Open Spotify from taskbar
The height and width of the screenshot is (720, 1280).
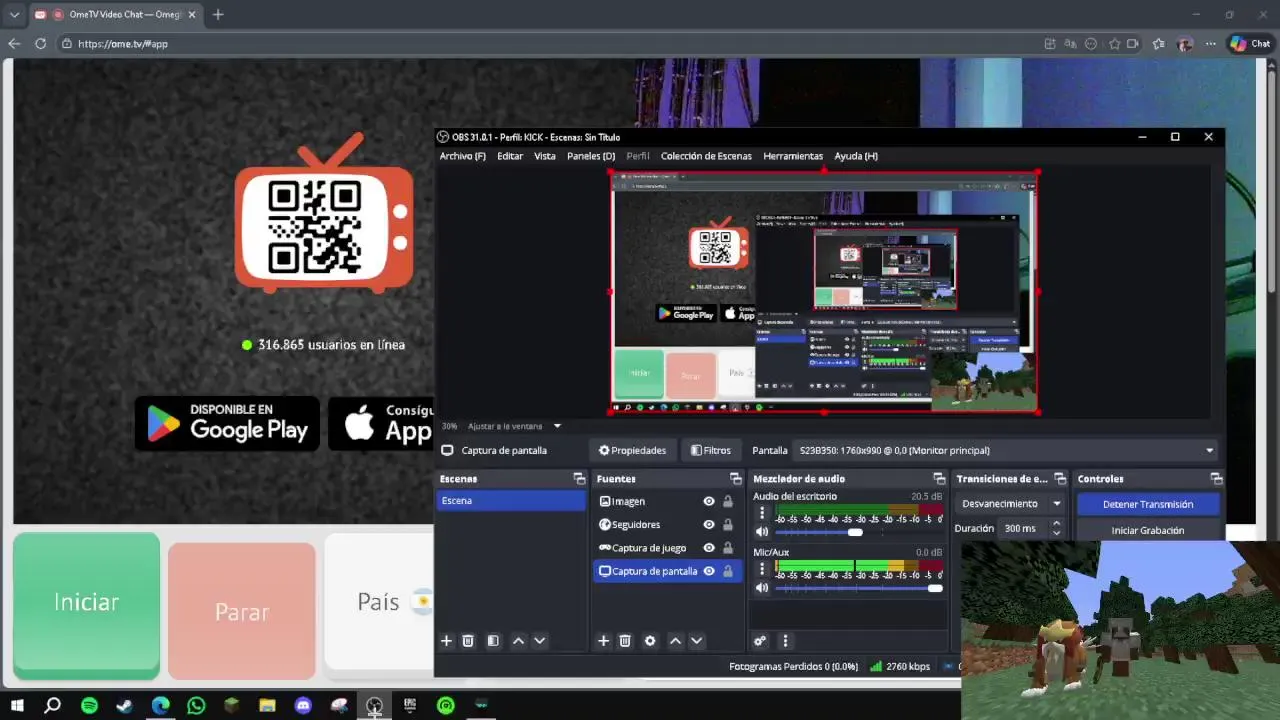(89, 705)
